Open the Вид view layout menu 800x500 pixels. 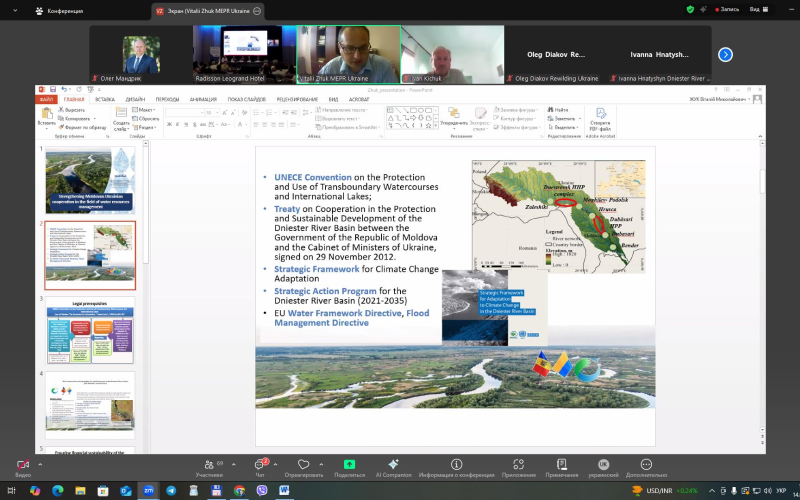pos(758,10)
